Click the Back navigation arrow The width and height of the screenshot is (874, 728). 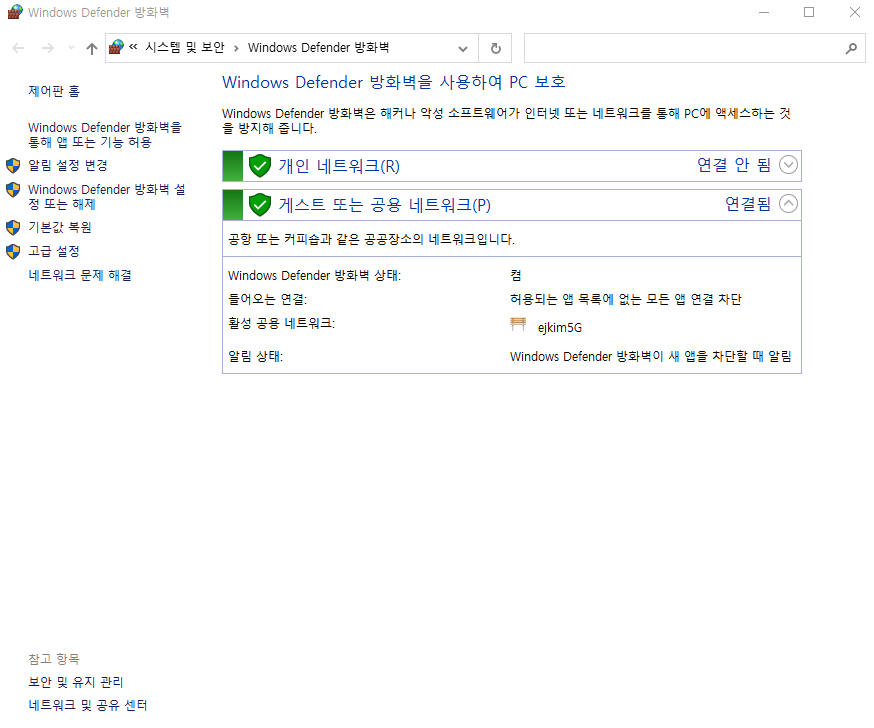click(18, 48)
